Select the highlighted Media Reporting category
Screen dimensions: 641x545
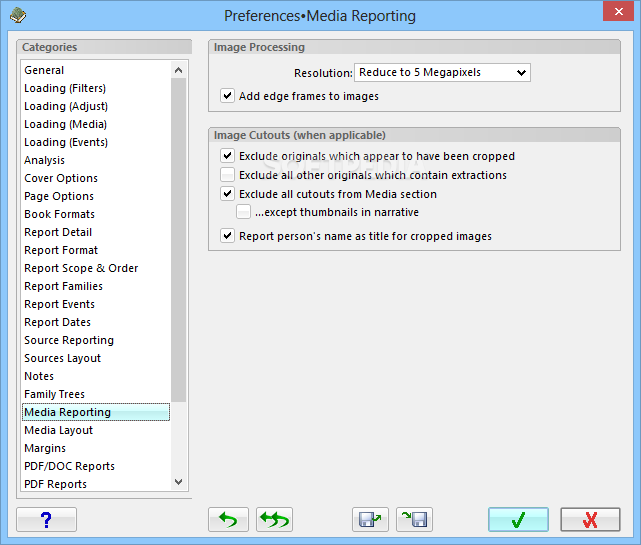[96, 412]
